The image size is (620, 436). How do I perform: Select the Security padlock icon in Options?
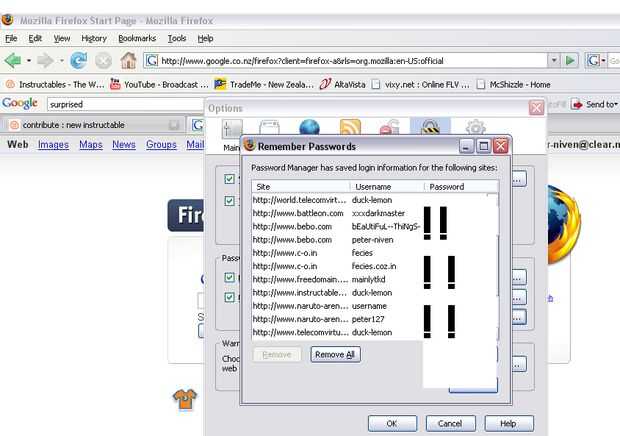click(x=430, y=127)
